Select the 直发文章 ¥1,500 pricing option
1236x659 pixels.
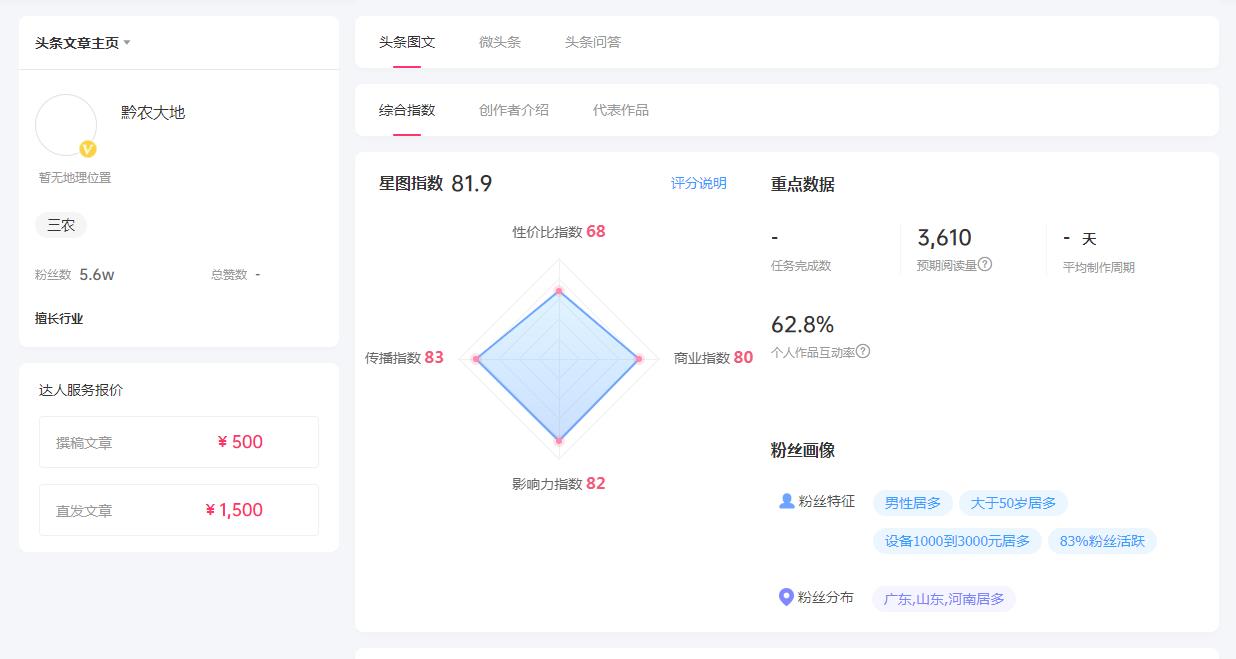click(178, 510)
